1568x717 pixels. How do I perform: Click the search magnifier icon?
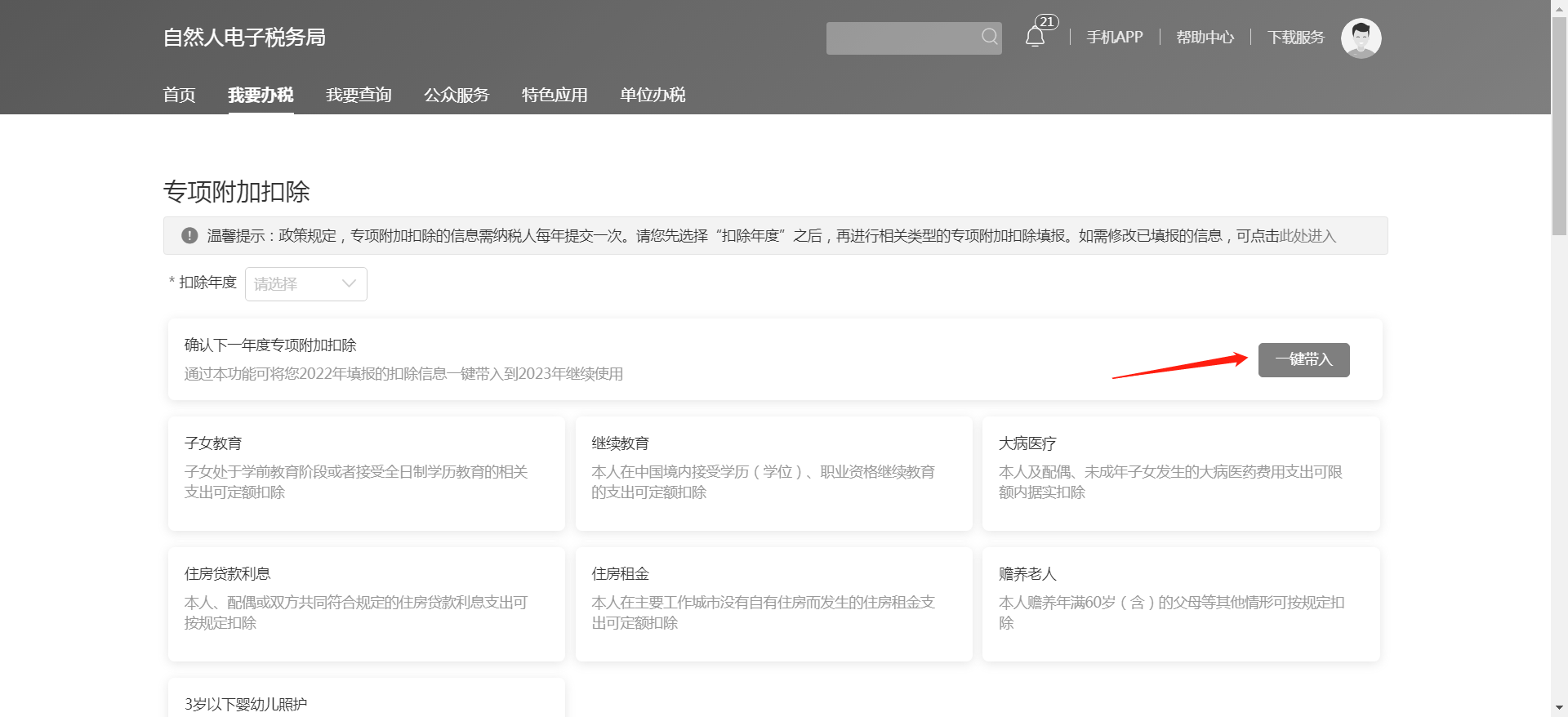point(989,37)
